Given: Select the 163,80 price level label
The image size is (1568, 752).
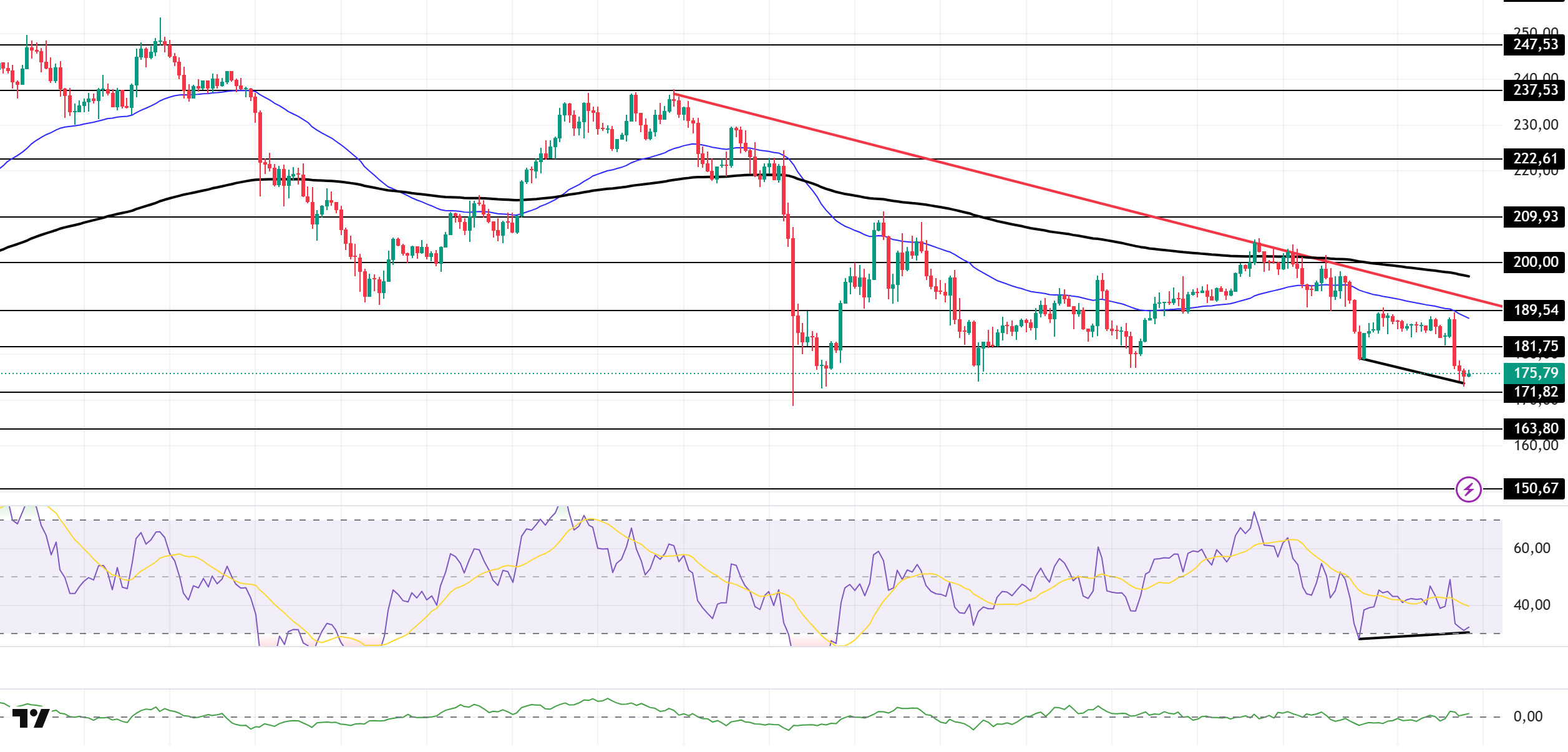Looking at the screenshot, I should click(x=1534, y=429).
